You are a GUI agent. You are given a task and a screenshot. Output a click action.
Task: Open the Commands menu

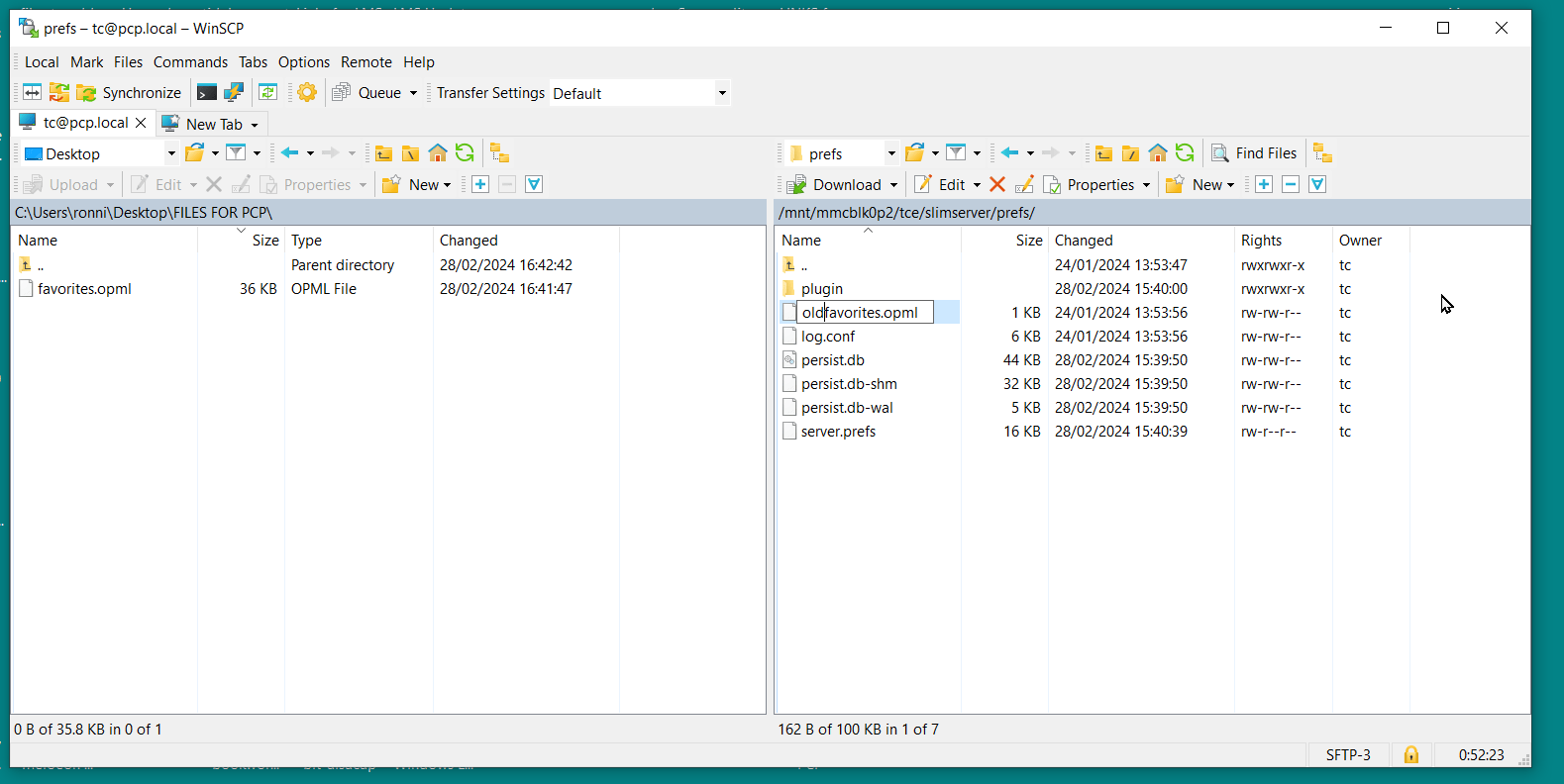[190, 62]
